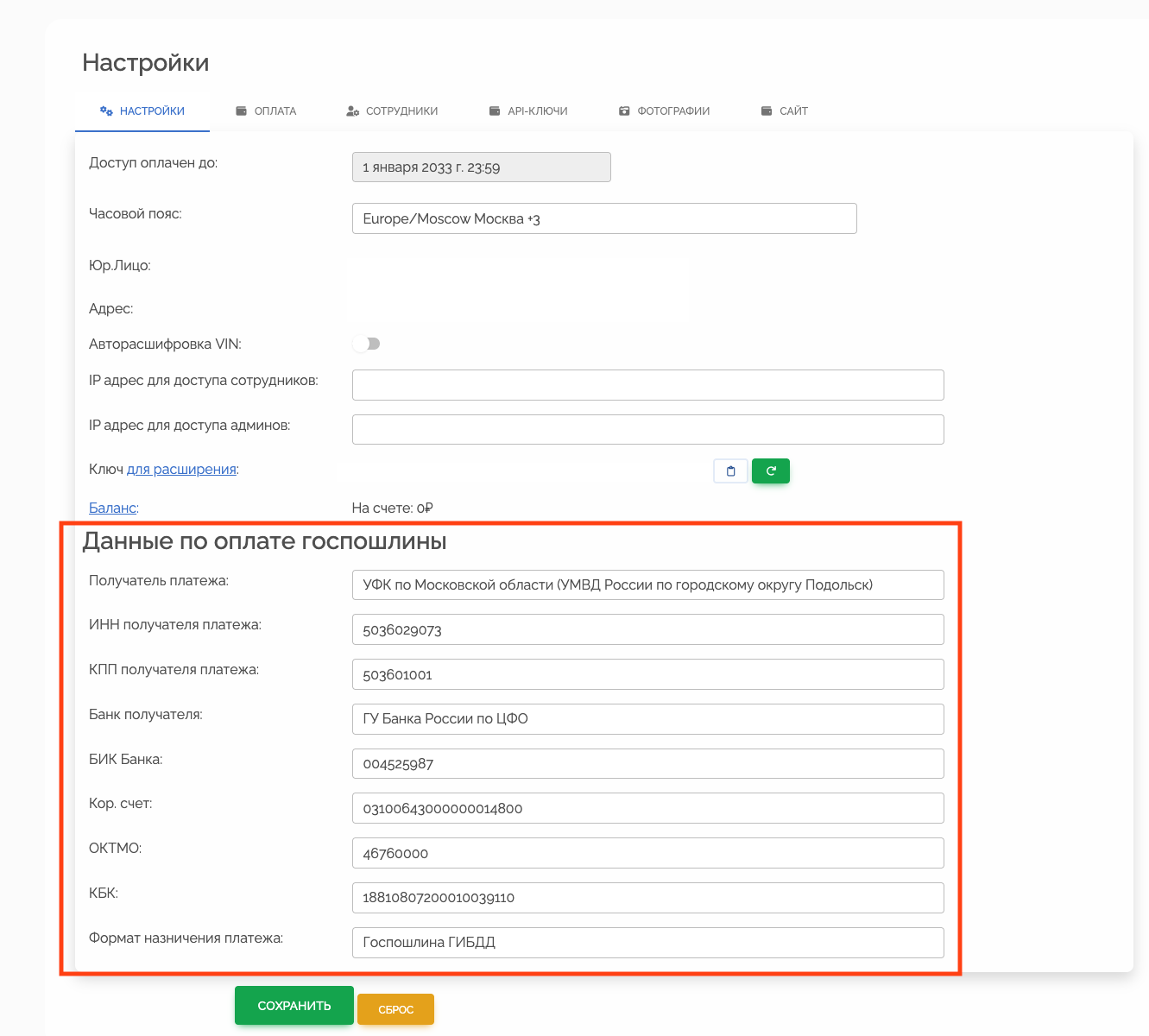
Task: Click the БИК Банка input field
Action: (648, 763)
